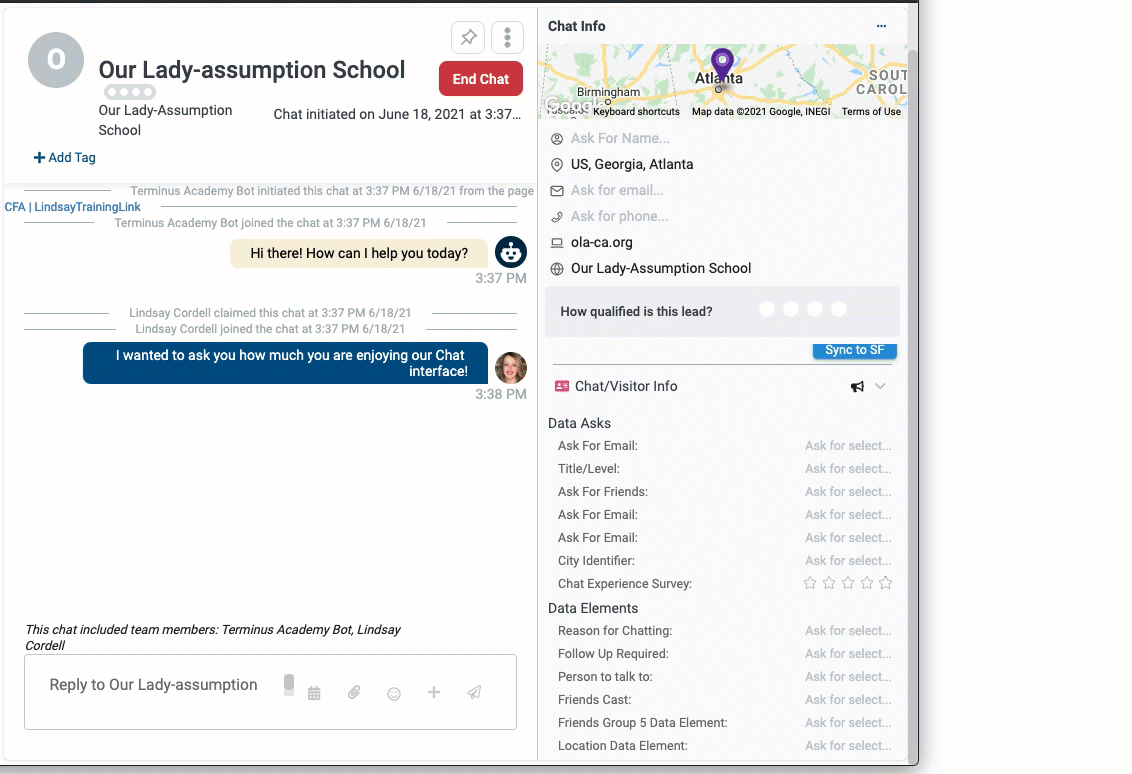Click the "Our Lady-assumption School" chat title
Image resolution: width=1132 pixels, height=774 pixels.
click(252, 70)
